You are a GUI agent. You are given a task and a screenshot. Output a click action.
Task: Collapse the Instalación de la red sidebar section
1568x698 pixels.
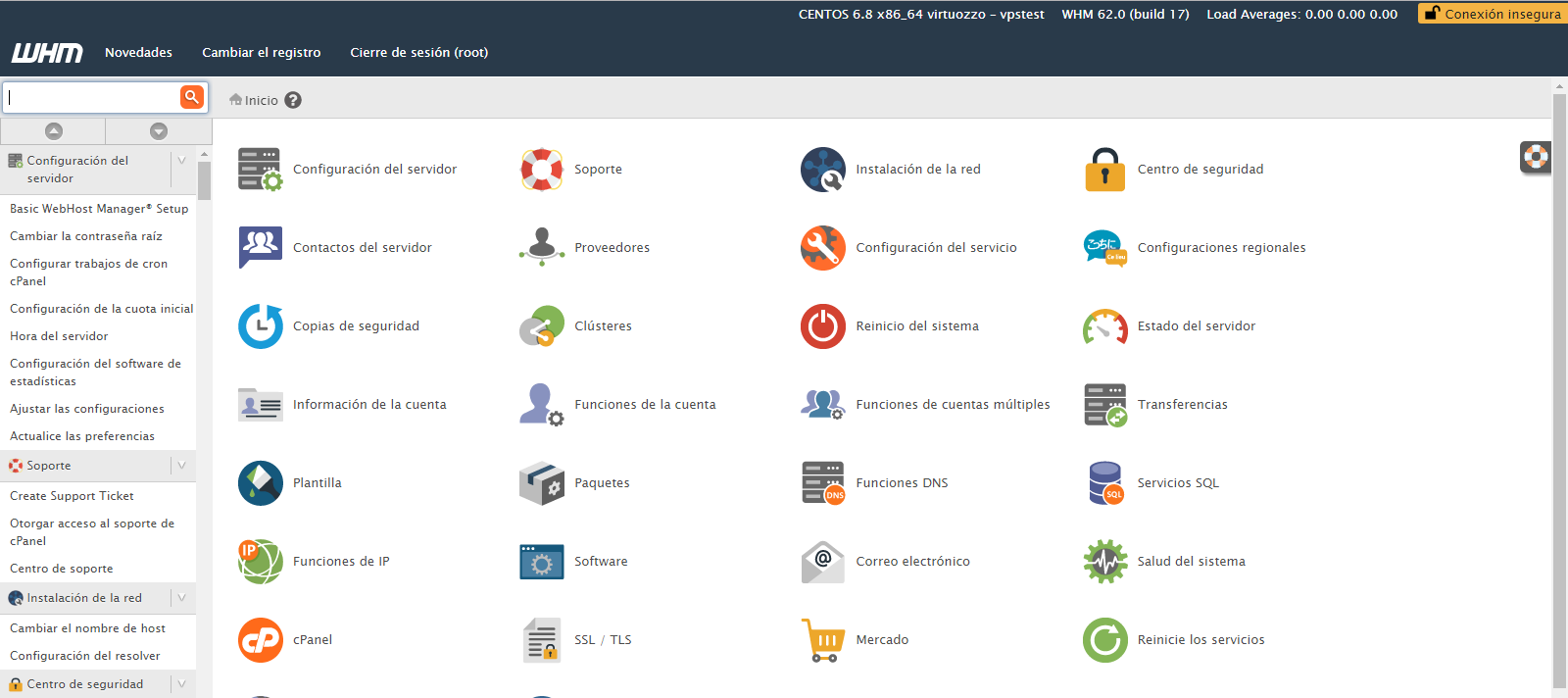click(182, 598)
